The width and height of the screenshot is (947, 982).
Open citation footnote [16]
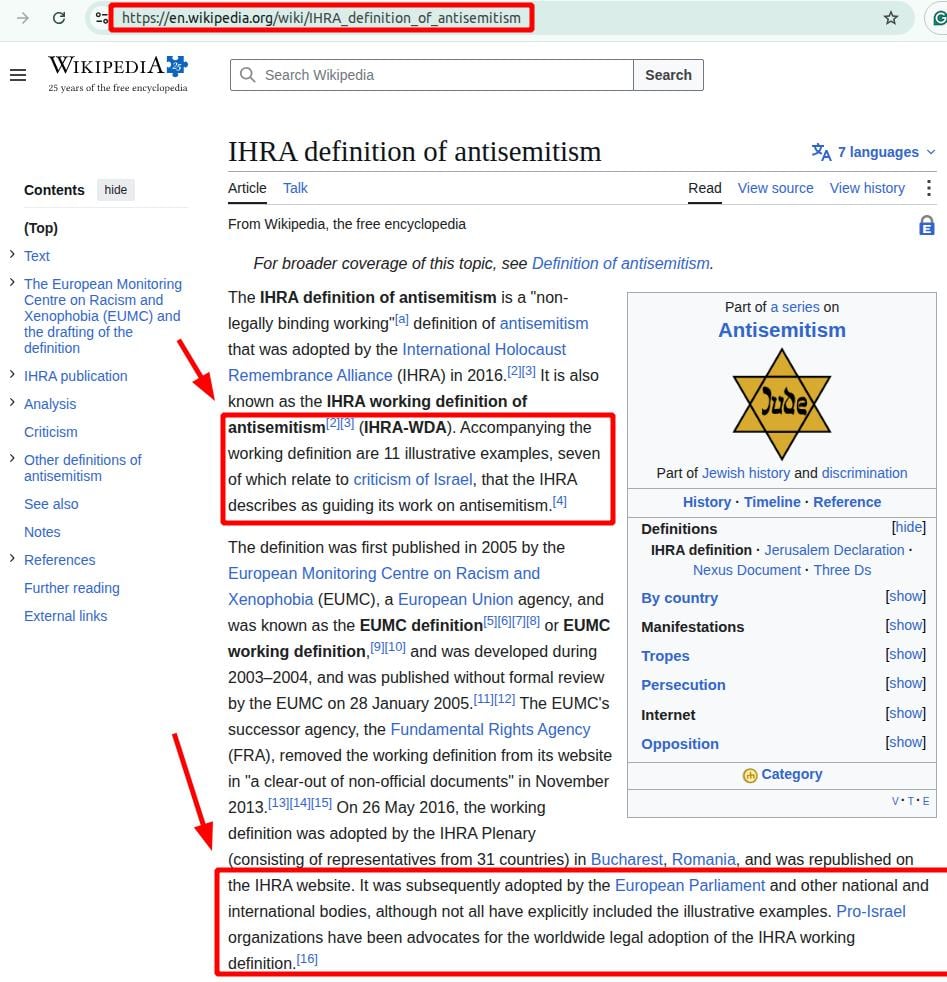(x=307, y=959)
